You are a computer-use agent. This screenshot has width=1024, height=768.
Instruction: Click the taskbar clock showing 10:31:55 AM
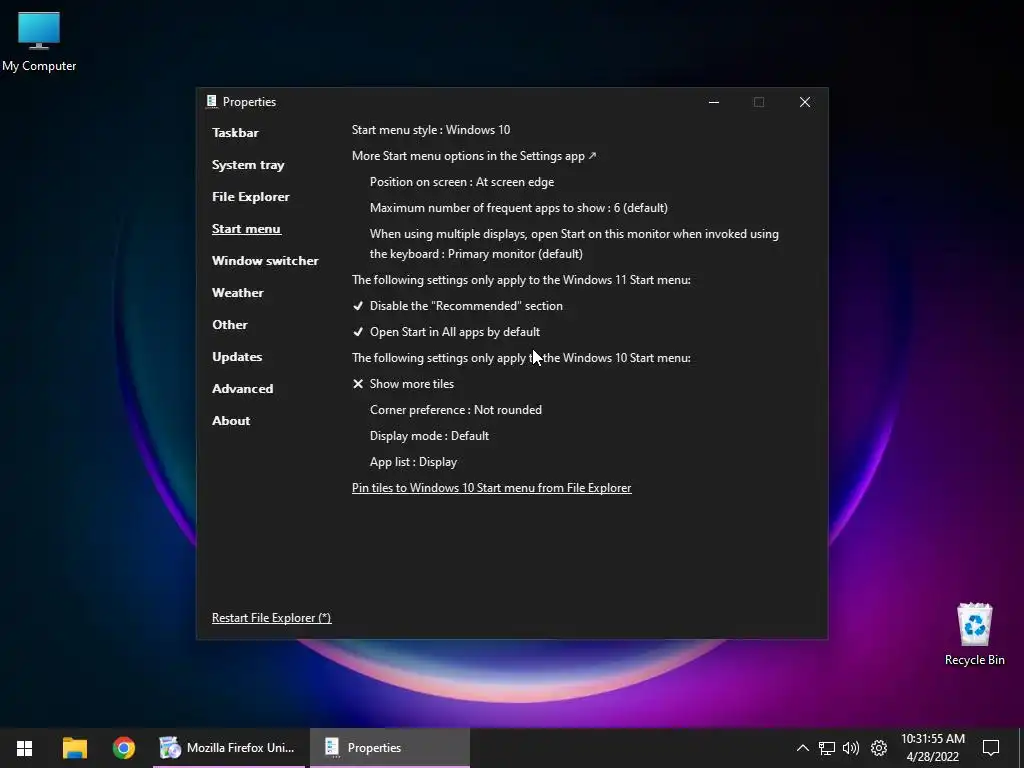click(x=933, y=748)
